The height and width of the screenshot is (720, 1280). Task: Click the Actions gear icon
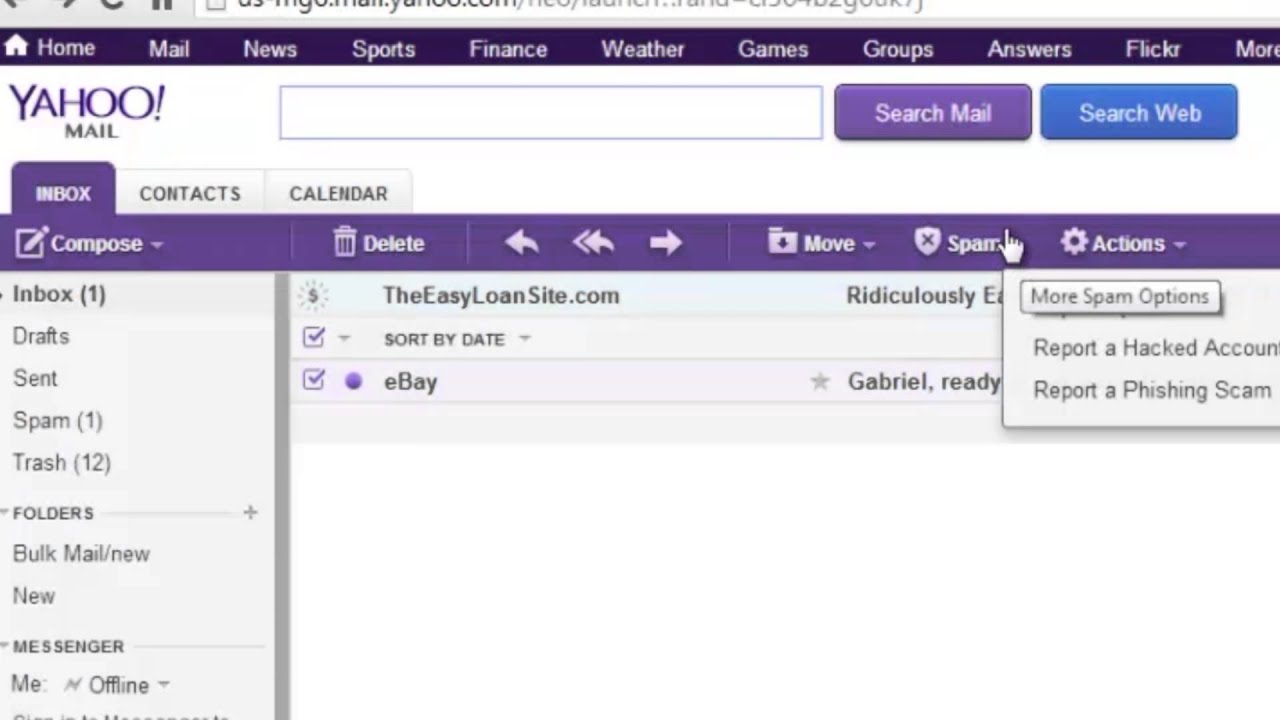coord(1074,242)
